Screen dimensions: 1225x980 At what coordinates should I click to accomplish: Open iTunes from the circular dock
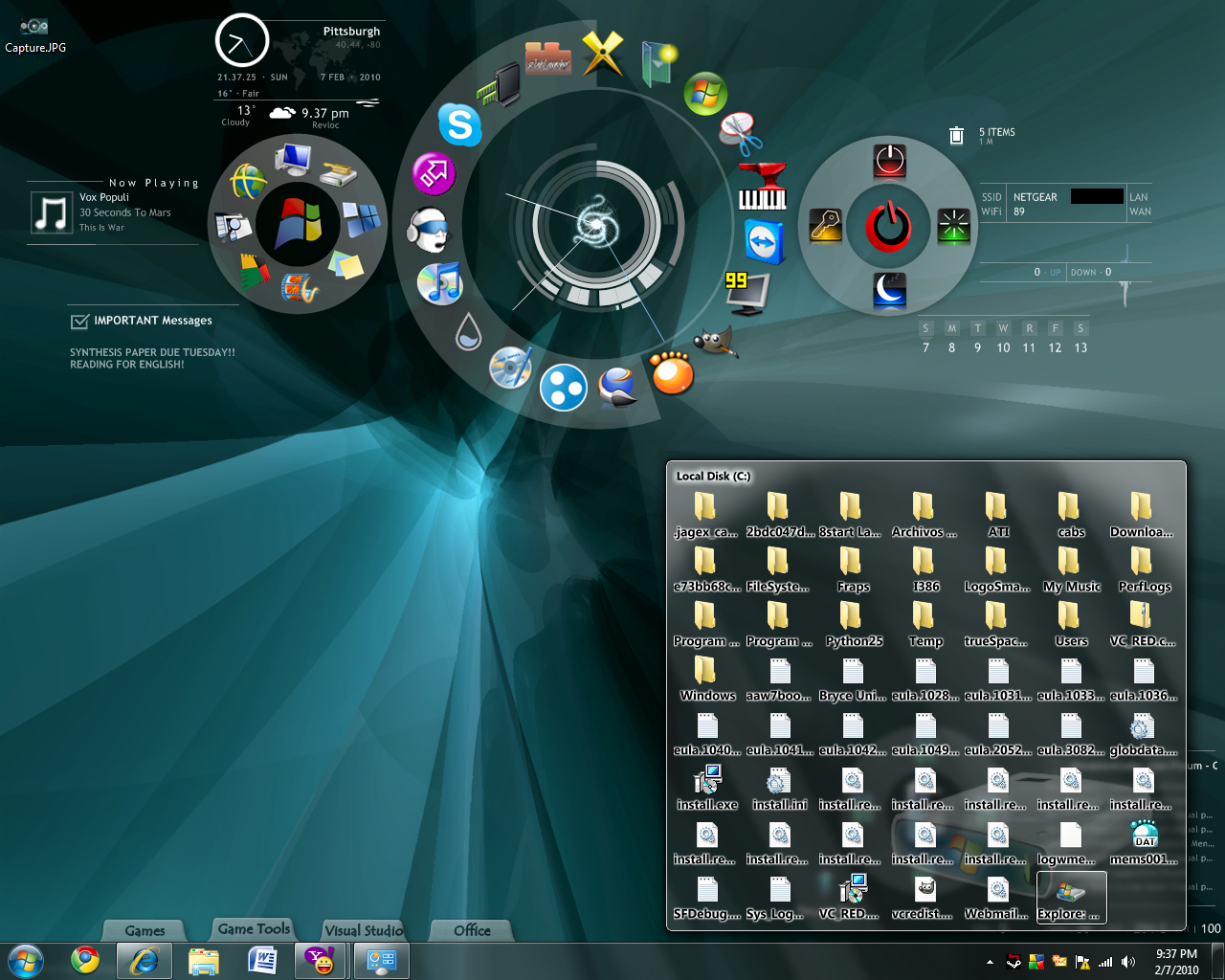[x=440, y=283]
